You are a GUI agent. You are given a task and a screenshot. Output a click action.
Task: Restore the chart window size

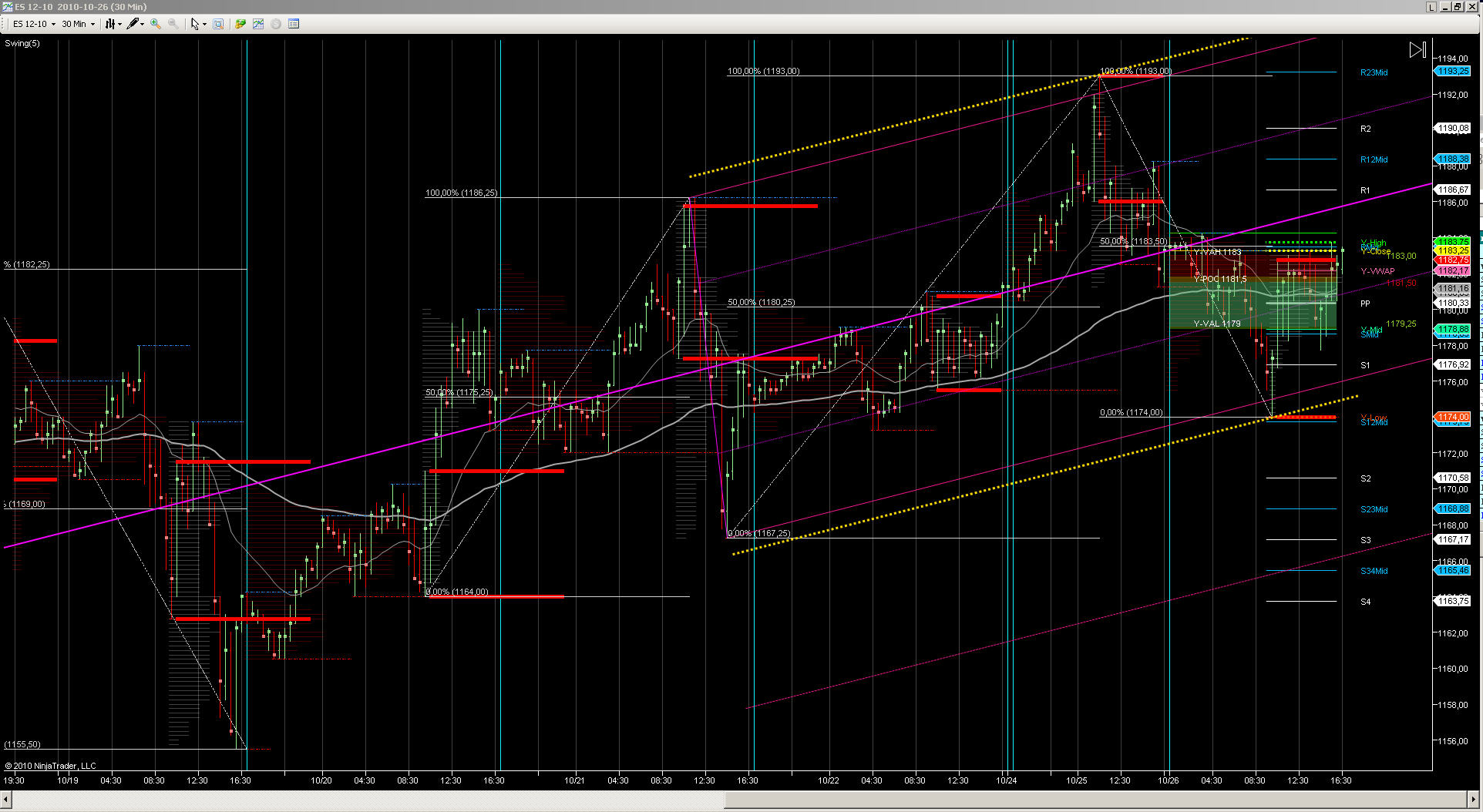click(1458, 6)
